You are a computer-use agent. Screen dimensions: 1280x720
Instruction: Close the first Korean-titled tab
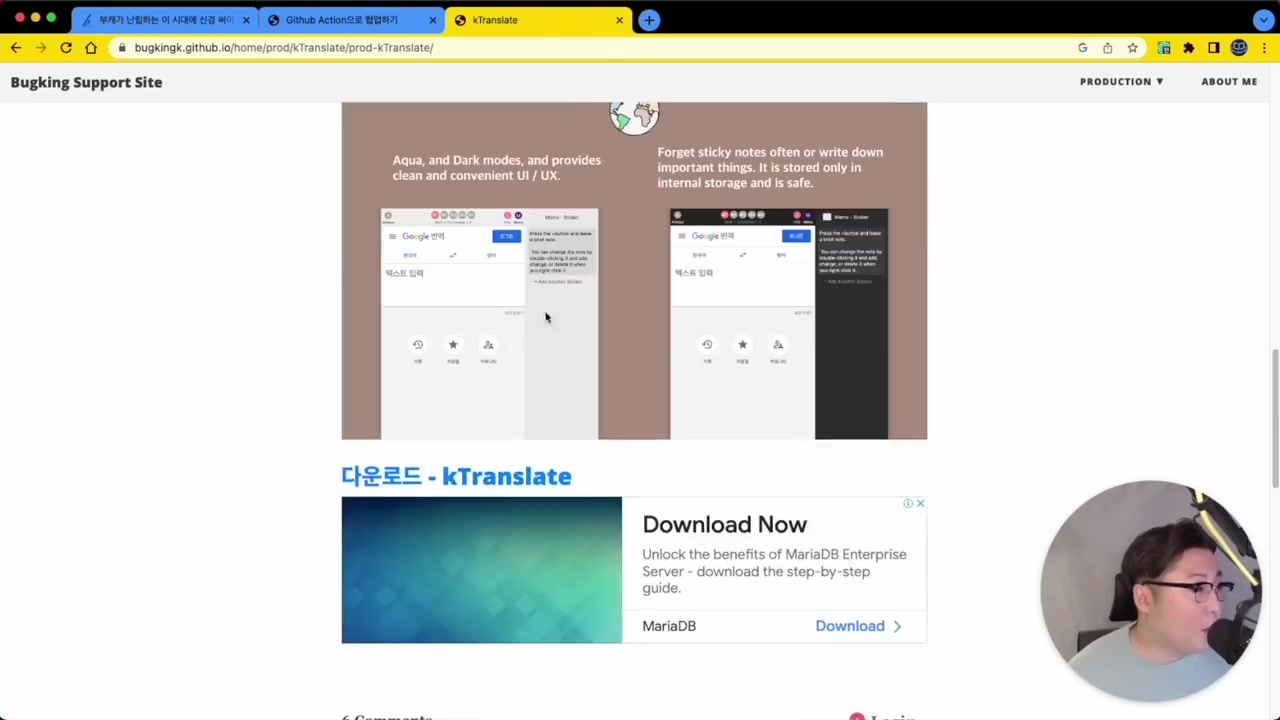[246, 20]
